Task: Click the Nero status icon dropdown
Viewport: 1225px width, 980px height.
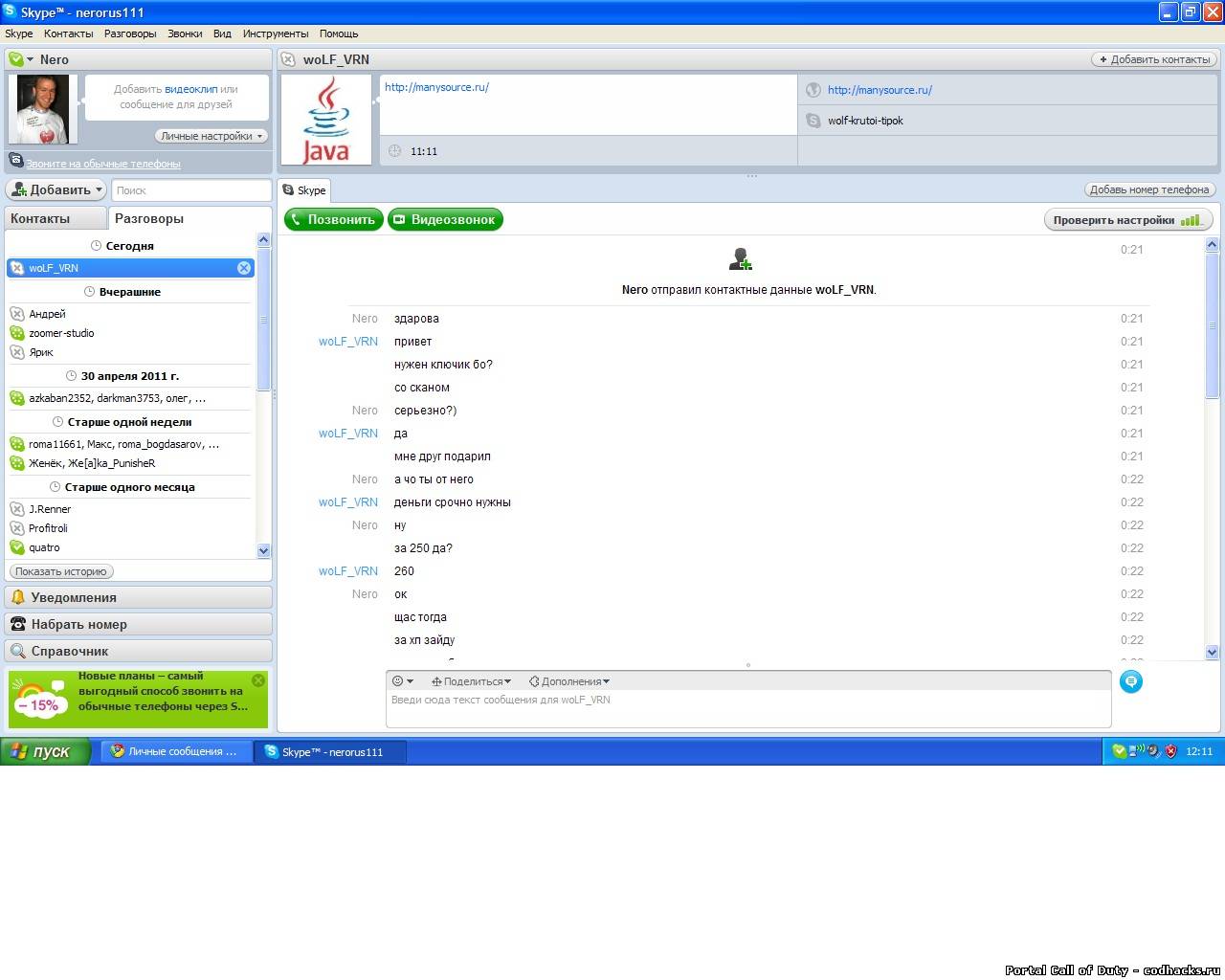Action: tap(21, 59)
